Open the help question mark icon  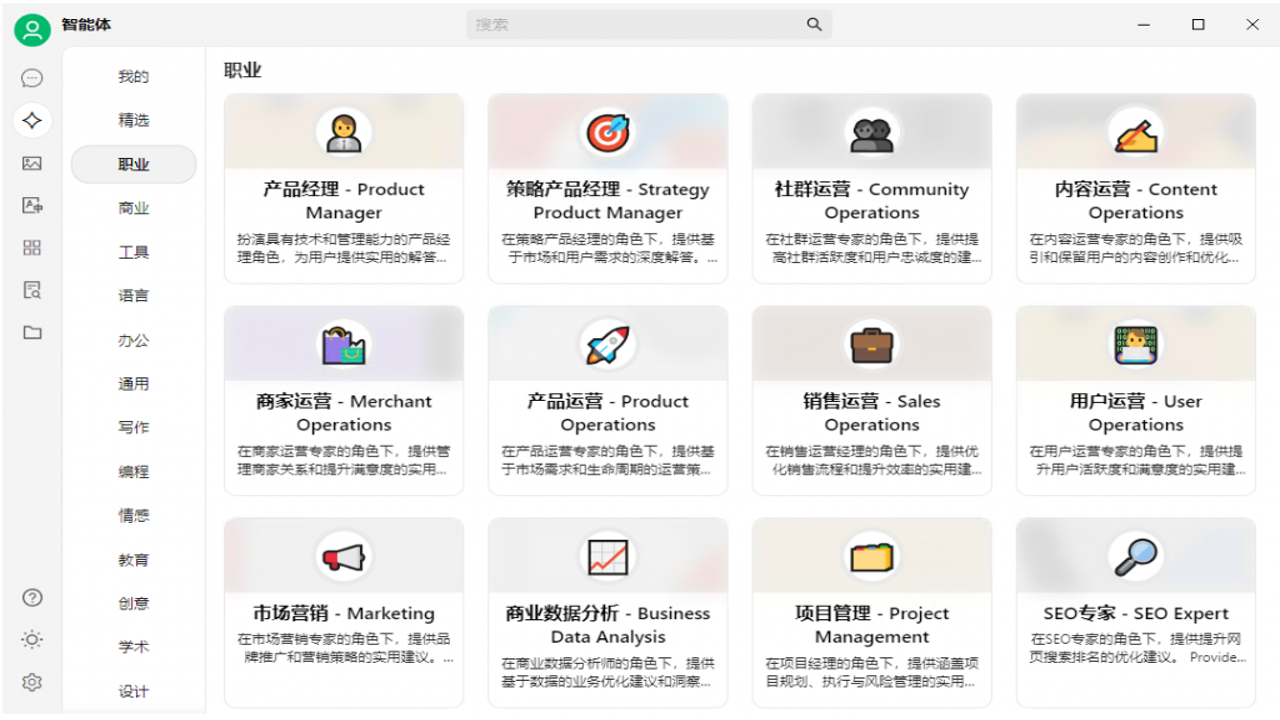click(x=32, y=598)
